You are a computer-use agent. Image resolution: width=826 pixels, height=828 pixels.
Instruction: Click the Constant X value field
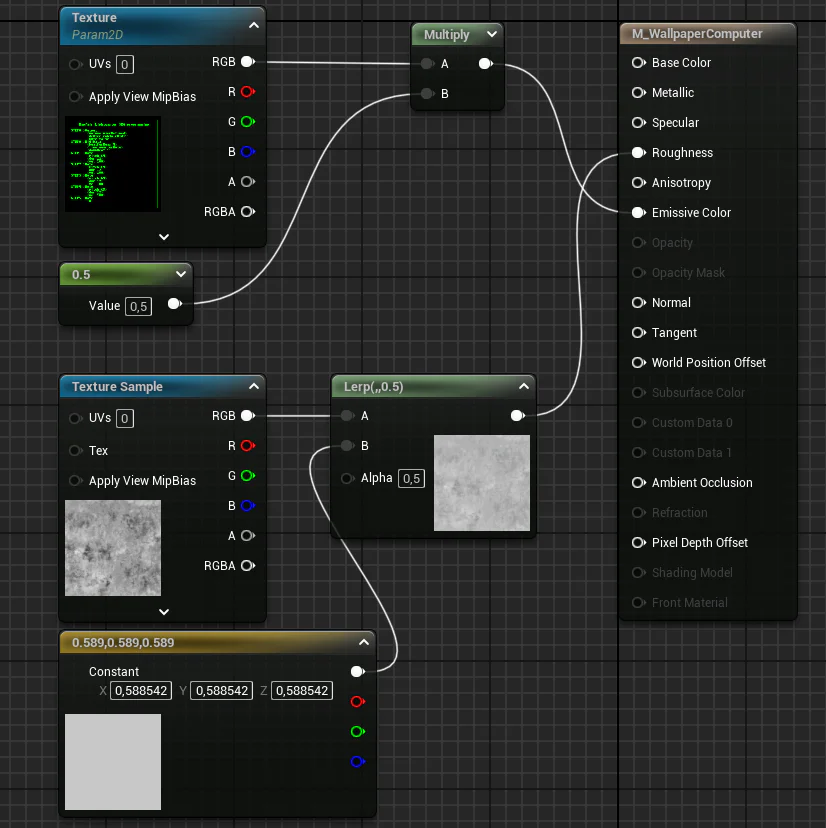[x=141, y=691]
